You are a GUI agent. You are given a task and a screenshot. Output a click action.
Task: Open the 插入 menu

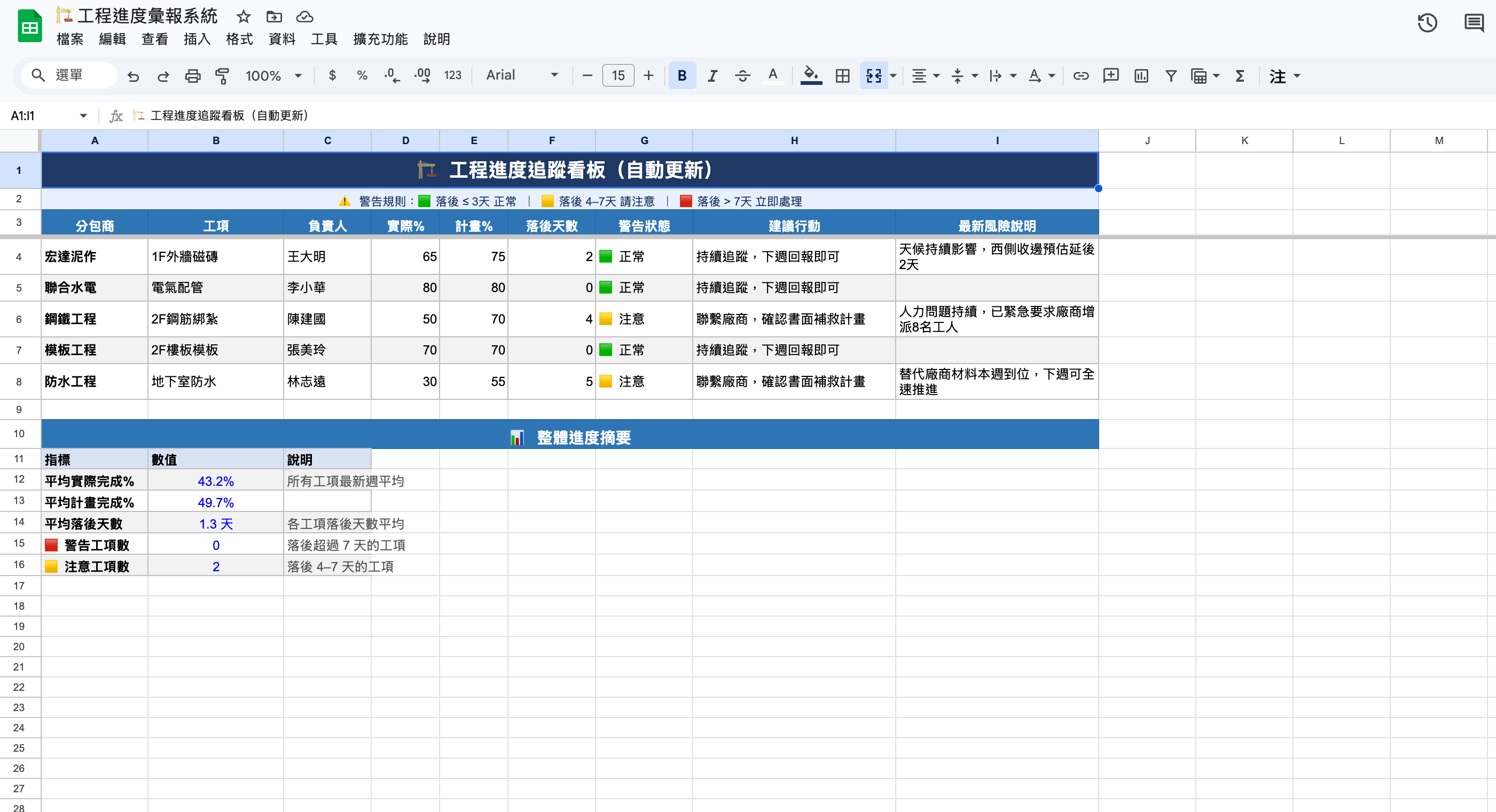[x=198, y=39]
